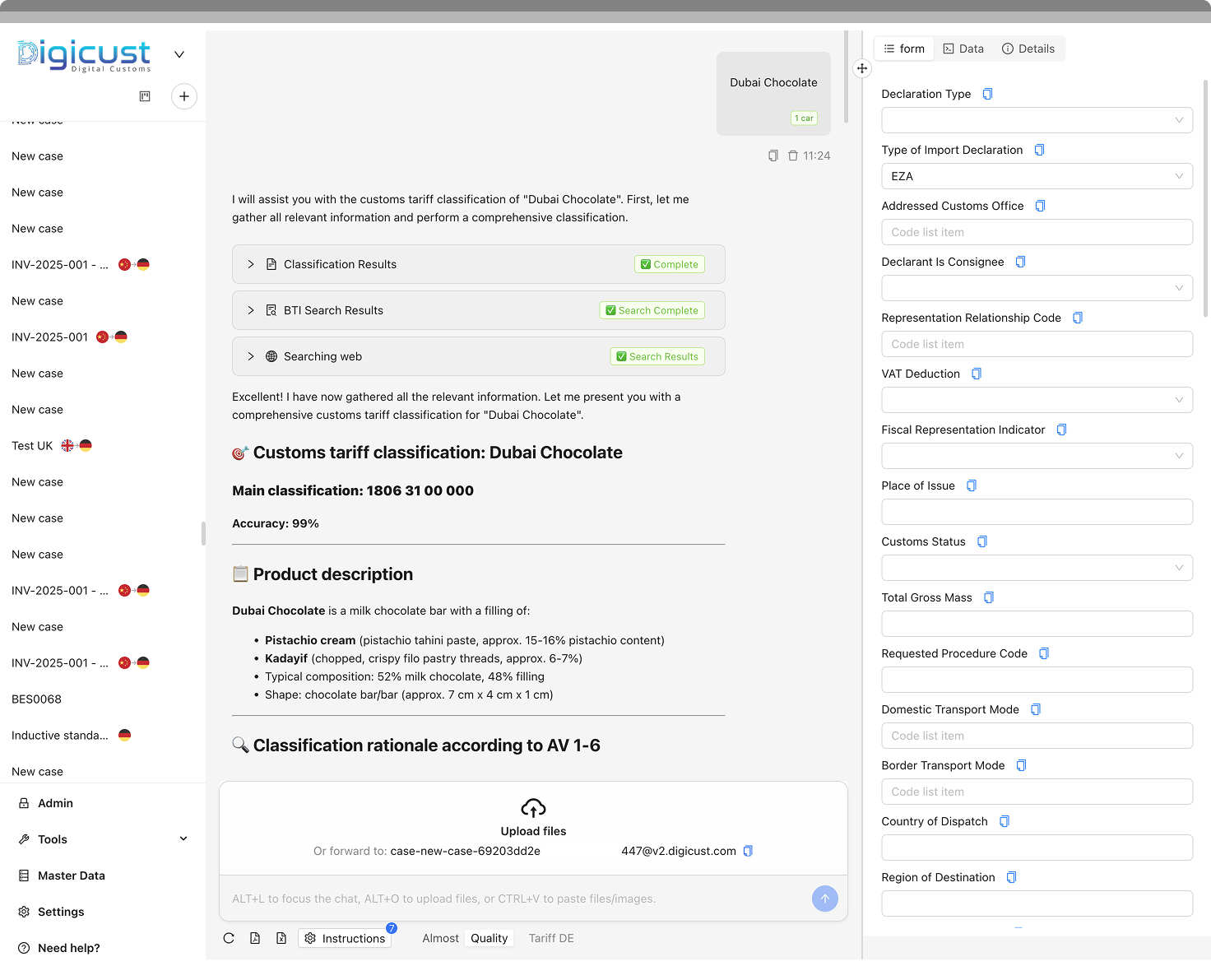Copy the forwarding email address
The width and height of the screenshot is (1211, 980).
(748, 851)
